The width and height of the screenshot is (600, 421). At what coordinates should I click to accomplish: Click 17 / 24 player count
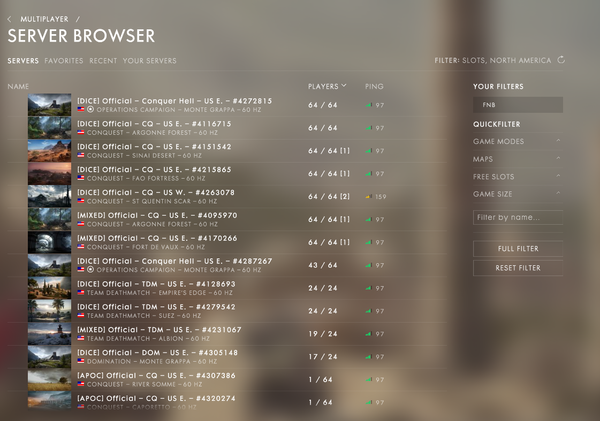point(323,357)
